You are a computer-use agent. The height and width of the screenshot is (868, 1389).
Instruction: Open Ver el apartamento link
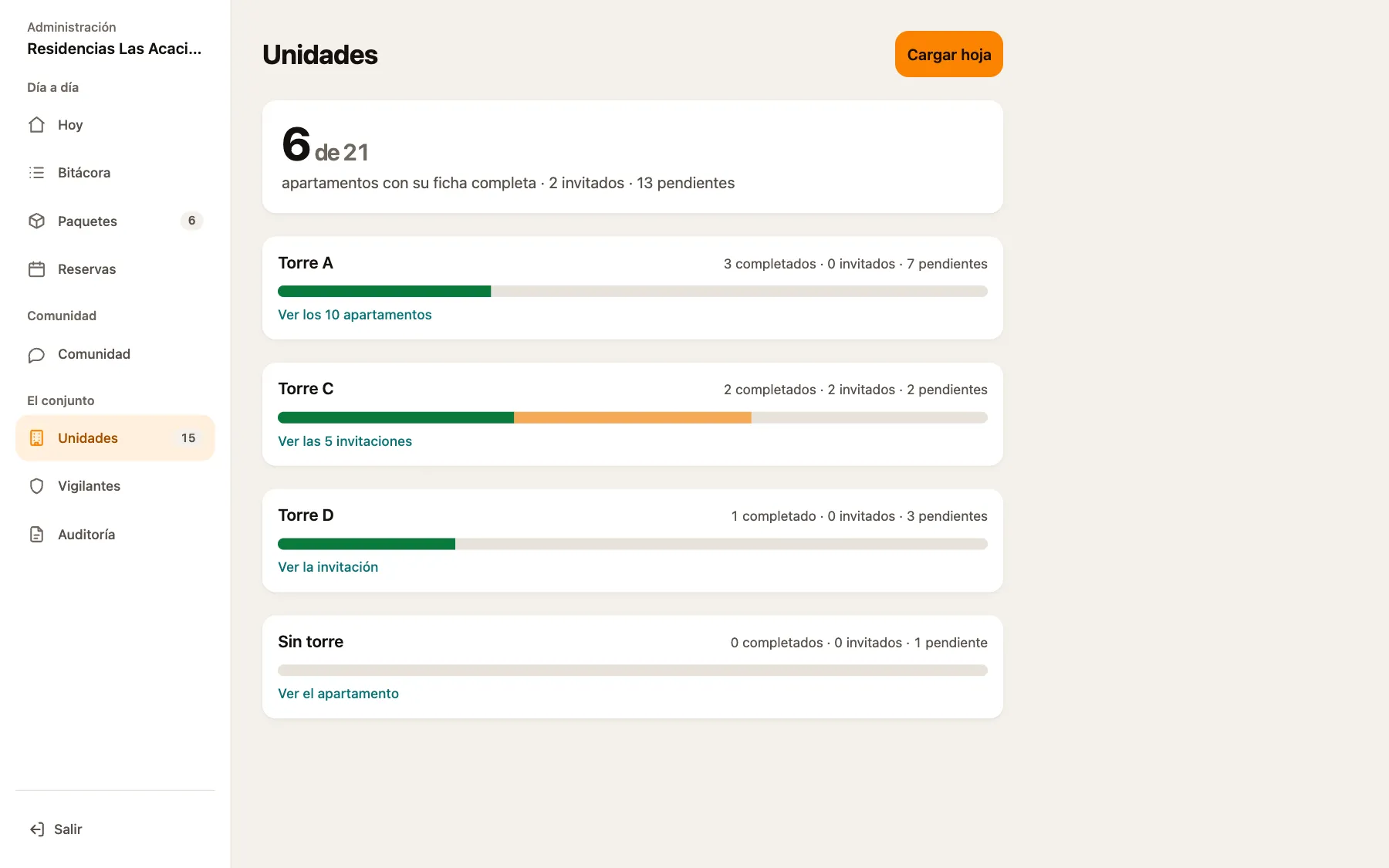tap(338, 694)
